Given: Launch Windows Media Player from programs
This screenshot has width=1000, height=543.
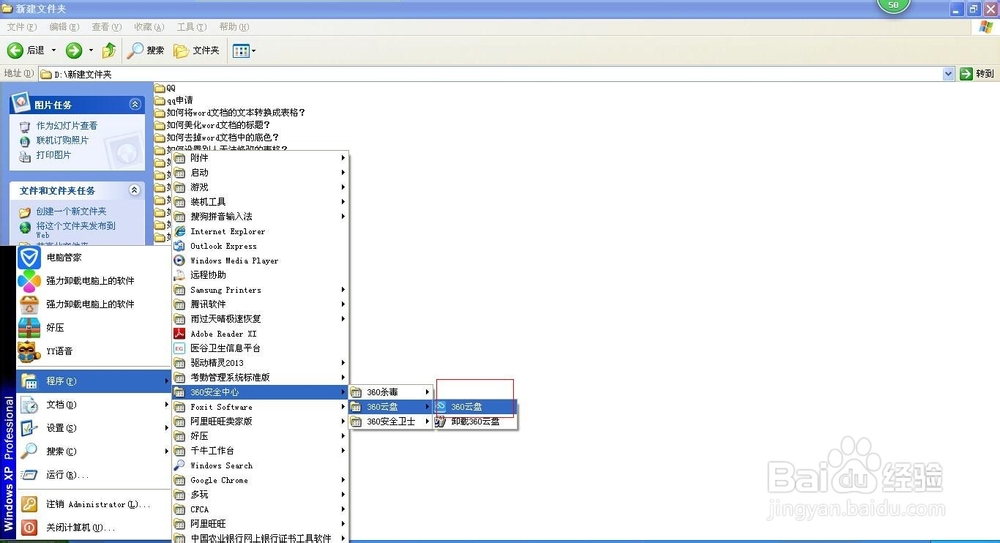Looking at the screenshot, I should (260, 260).
